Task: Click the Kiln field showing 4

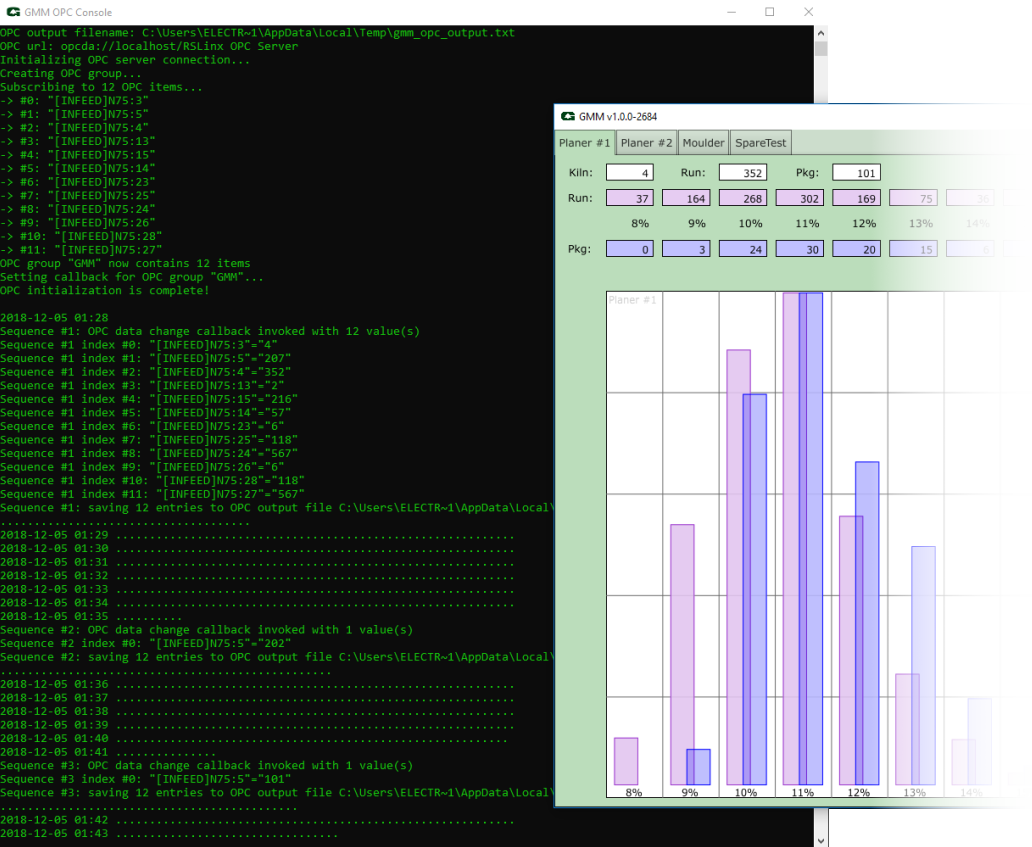Action: [629, 173]
